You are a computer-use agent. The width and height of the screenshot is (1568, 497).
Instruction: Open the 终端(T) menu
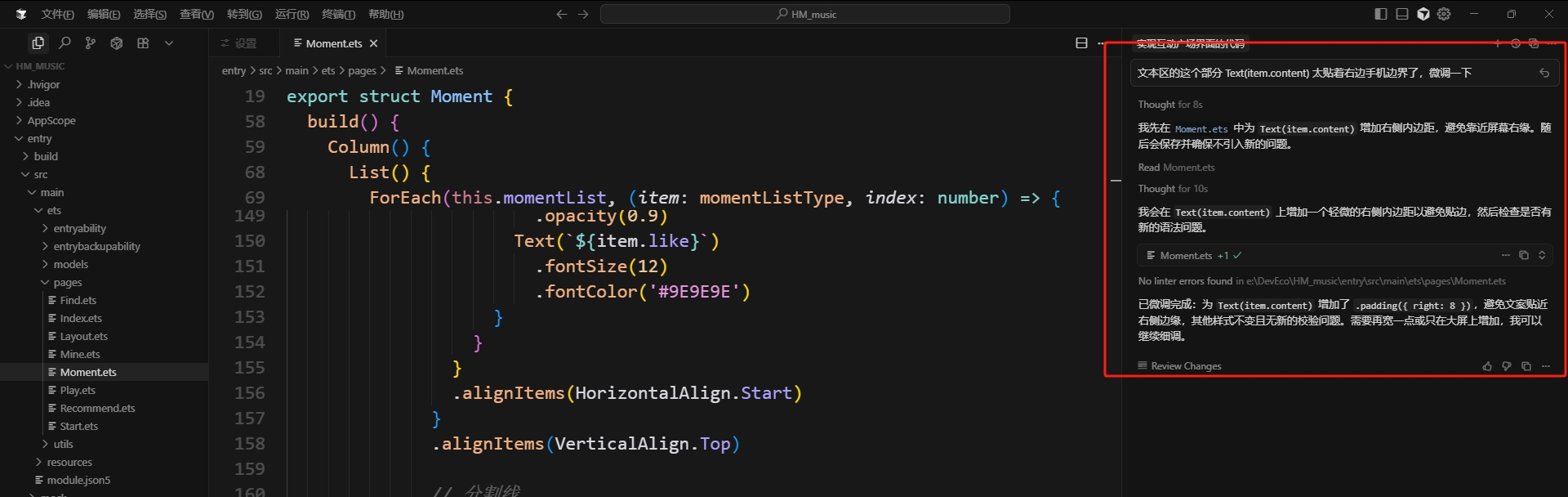coord(338,14)
